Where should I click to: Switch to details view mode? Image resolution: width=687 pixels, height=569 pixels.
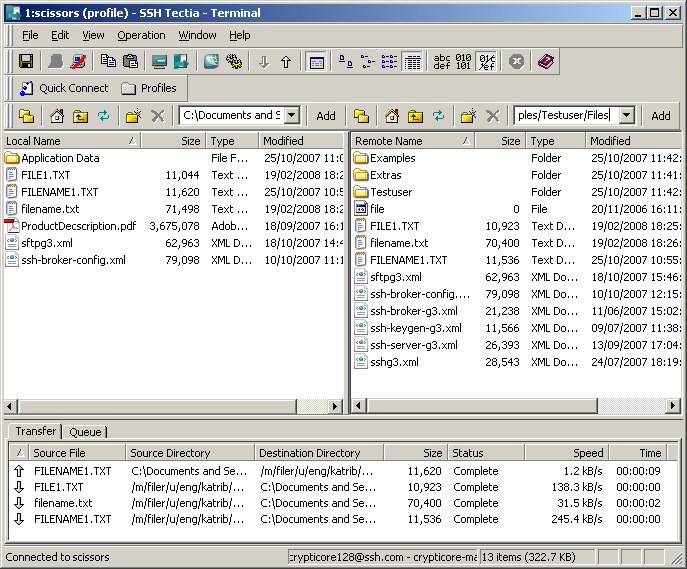point(412,62)
